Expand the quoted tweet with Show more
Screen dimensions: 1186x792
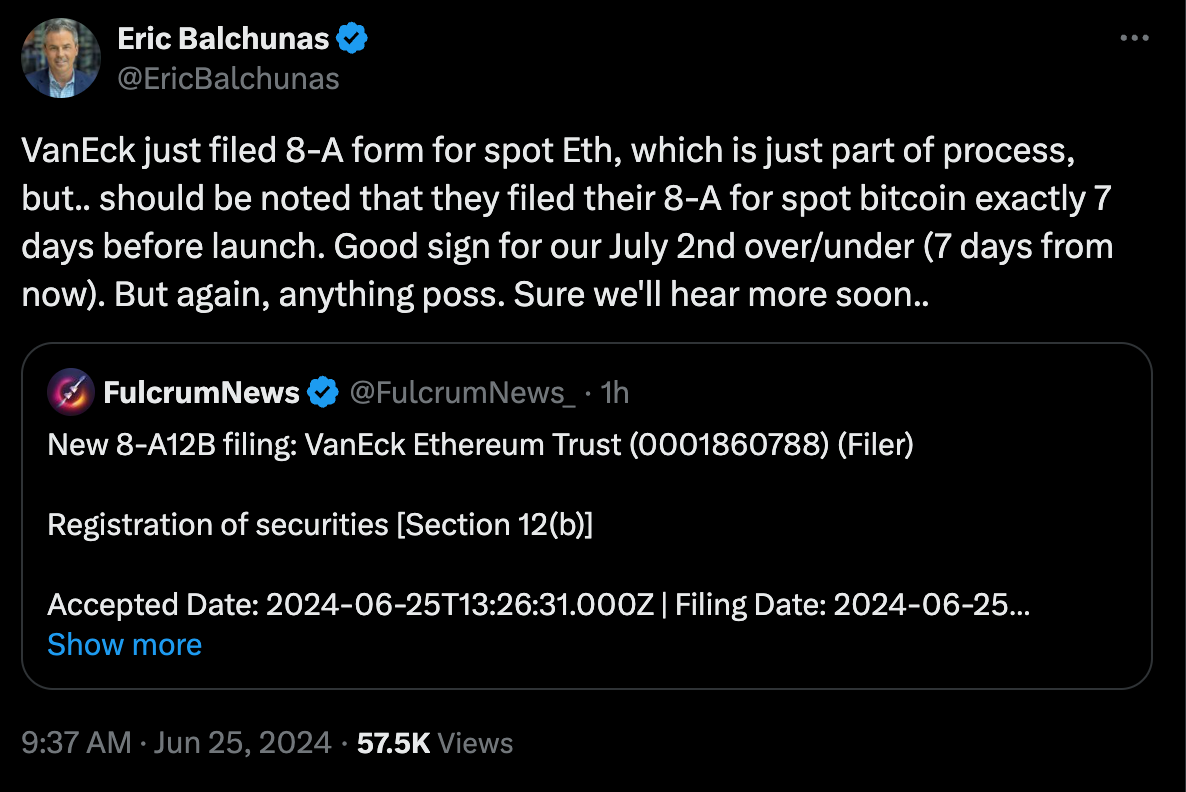tap(124, 644)
